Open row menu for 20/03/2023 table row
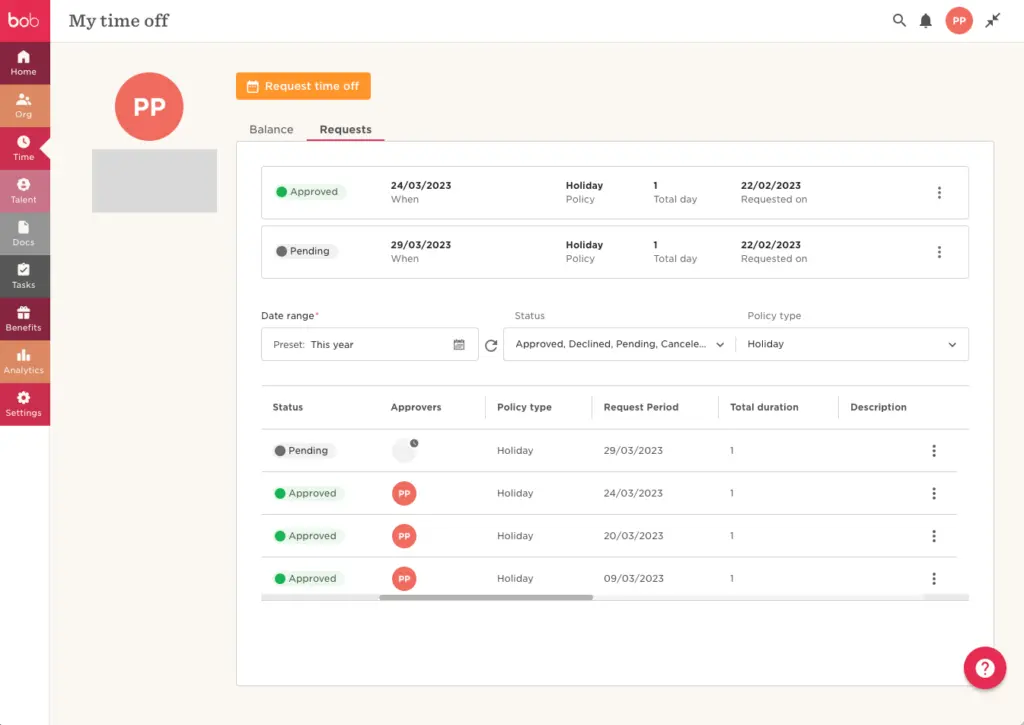This screenshot has height=725, width=1024. (934, 536)
